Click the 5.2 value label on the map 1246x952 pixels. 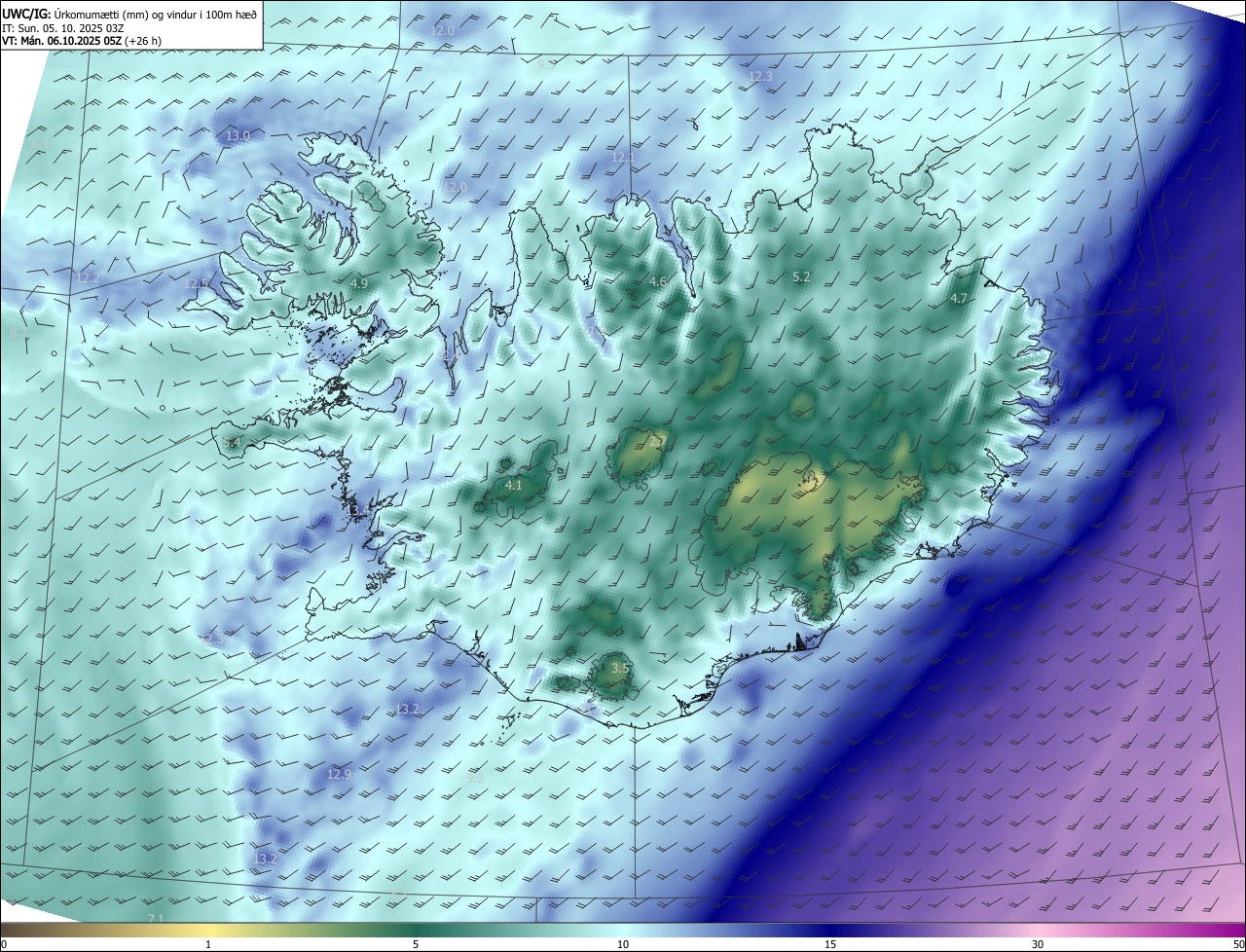click(x=801, y=277)
